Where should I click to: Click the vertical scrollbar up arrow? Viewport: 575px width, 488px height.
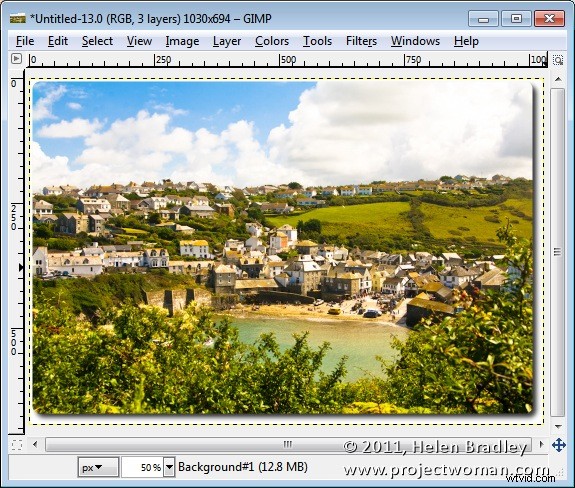tap(558, 79)
